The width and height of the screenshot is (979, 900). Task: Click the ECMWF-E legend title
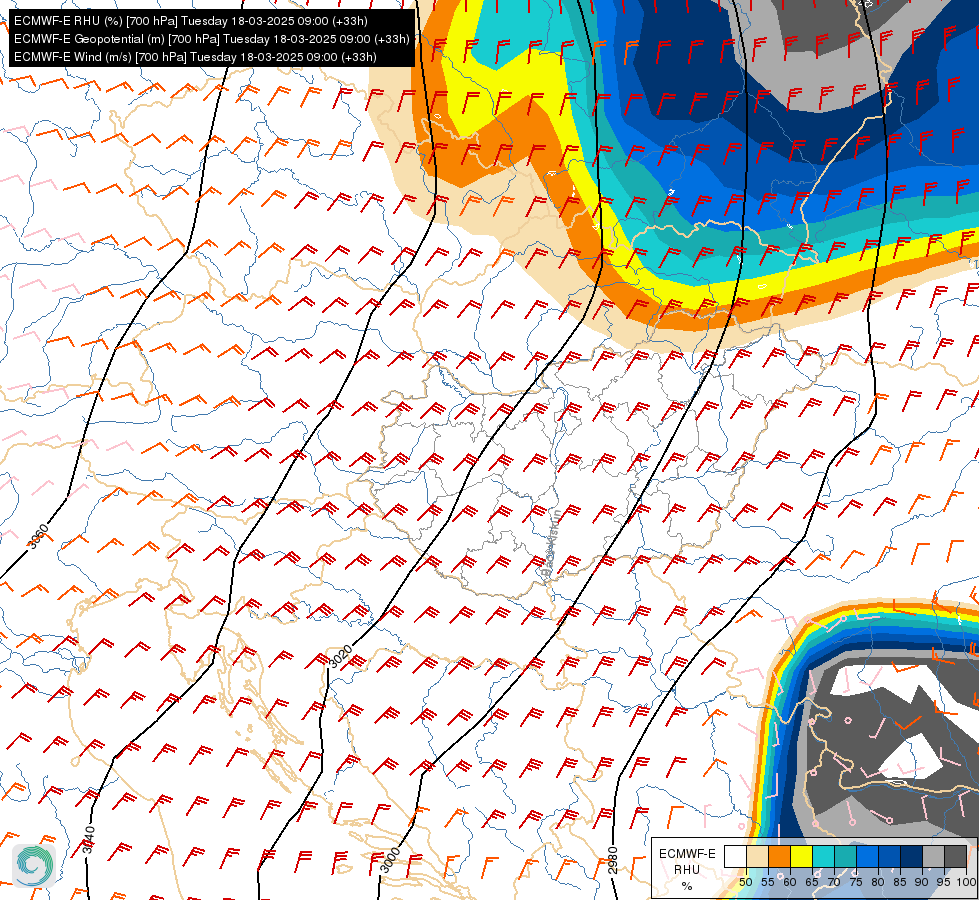[x=687, y=854]
